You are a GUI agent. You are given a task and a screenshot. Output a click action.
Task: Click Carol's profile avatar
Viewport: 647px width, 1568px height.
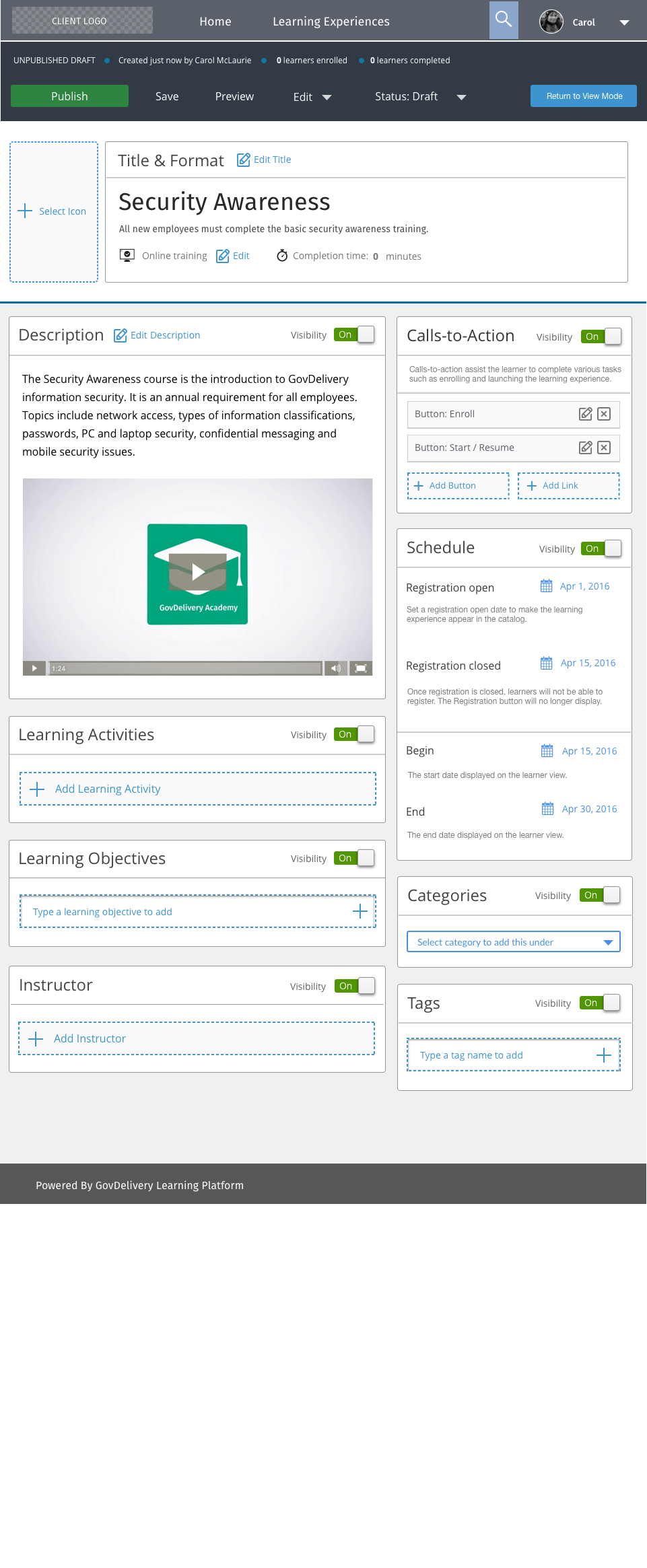[x=551, y=22]
